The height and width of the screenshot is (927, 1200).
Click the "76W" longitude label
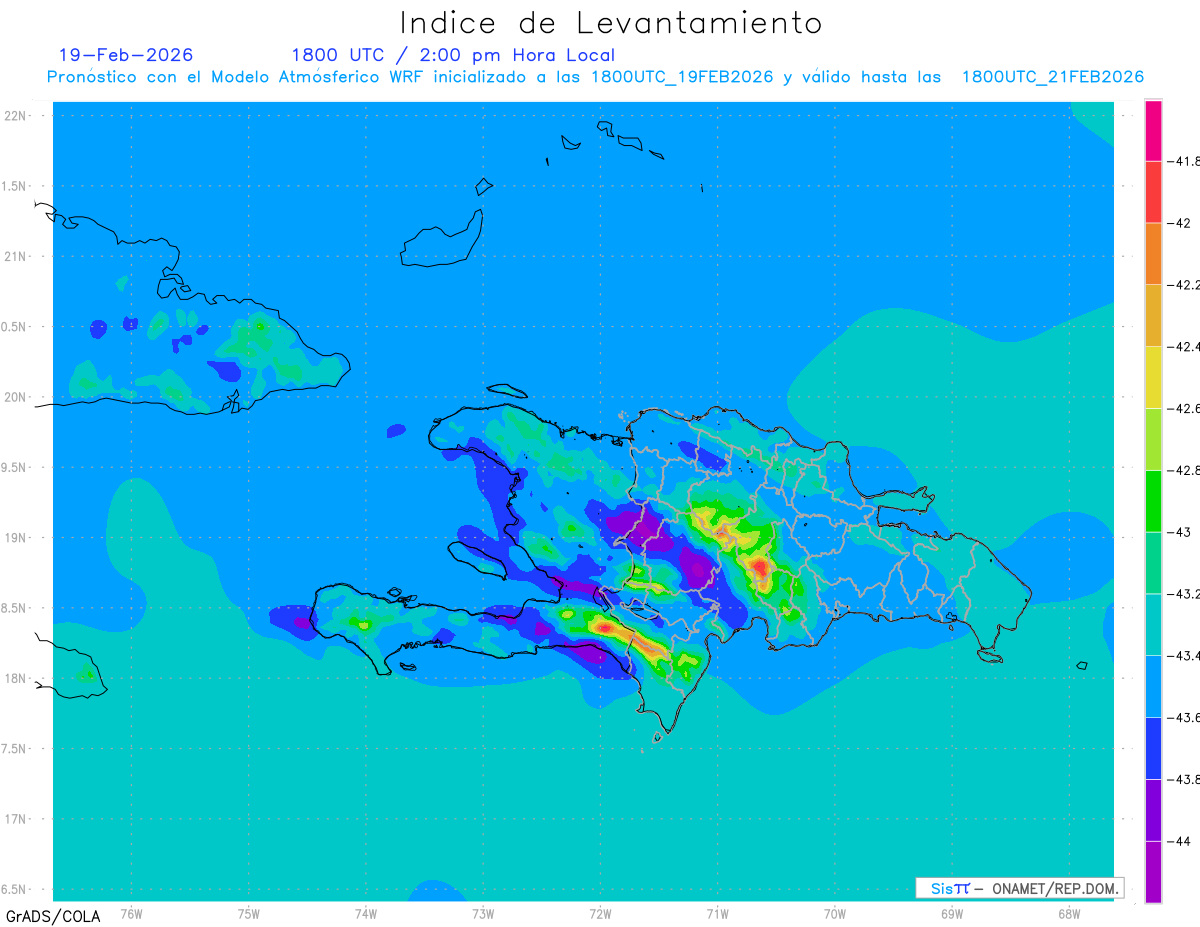tap(131, 914)
